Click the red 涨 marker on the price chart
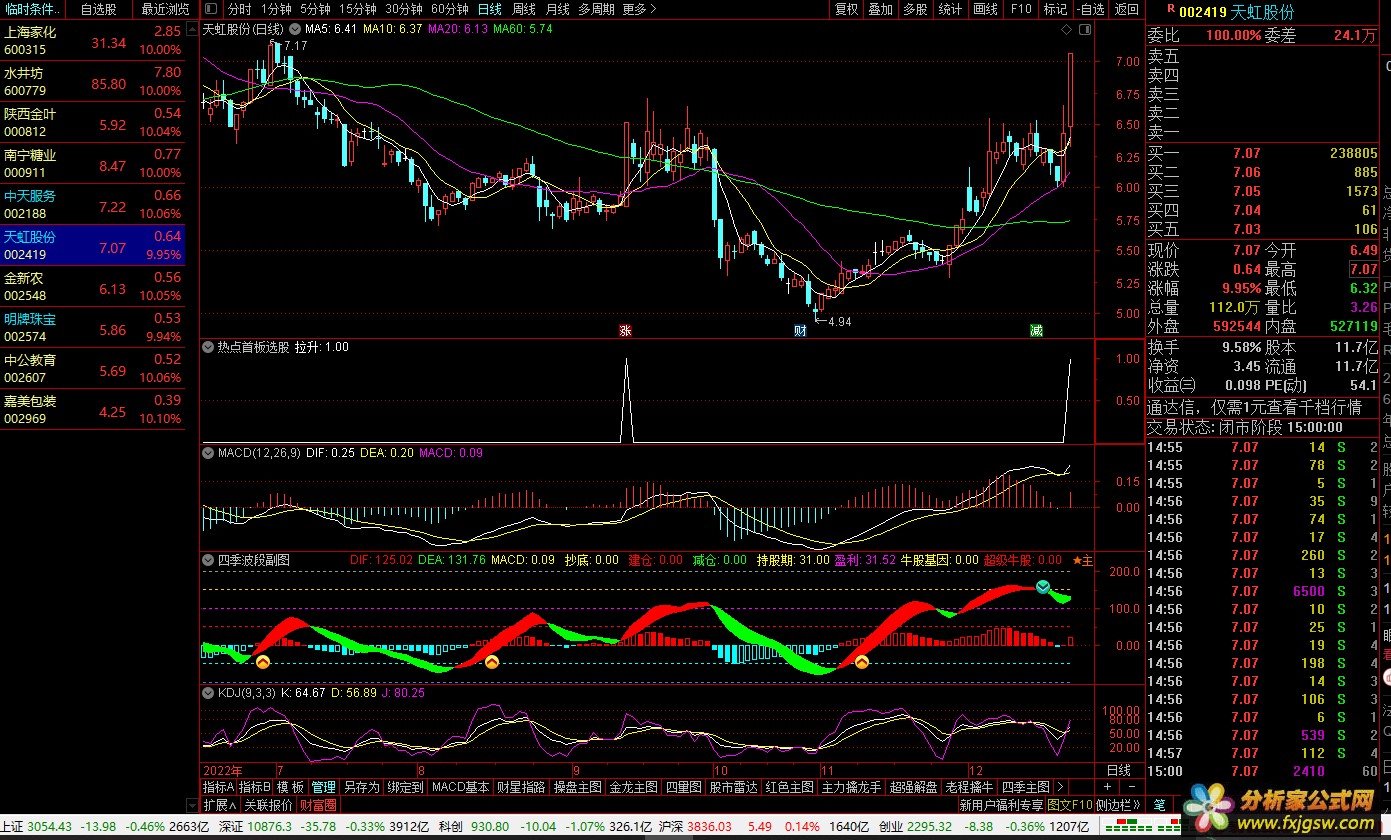The image size is (1391, 840). tap(626, 330)
